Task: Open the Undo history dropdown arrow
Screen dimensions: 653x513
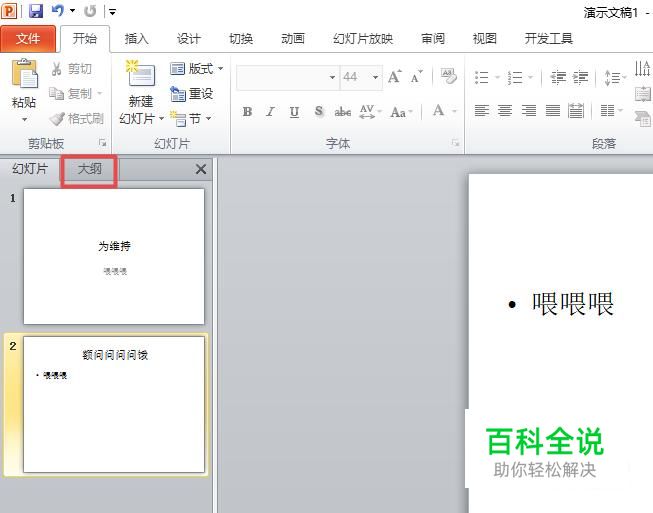Action: click(x=72, y=10)
